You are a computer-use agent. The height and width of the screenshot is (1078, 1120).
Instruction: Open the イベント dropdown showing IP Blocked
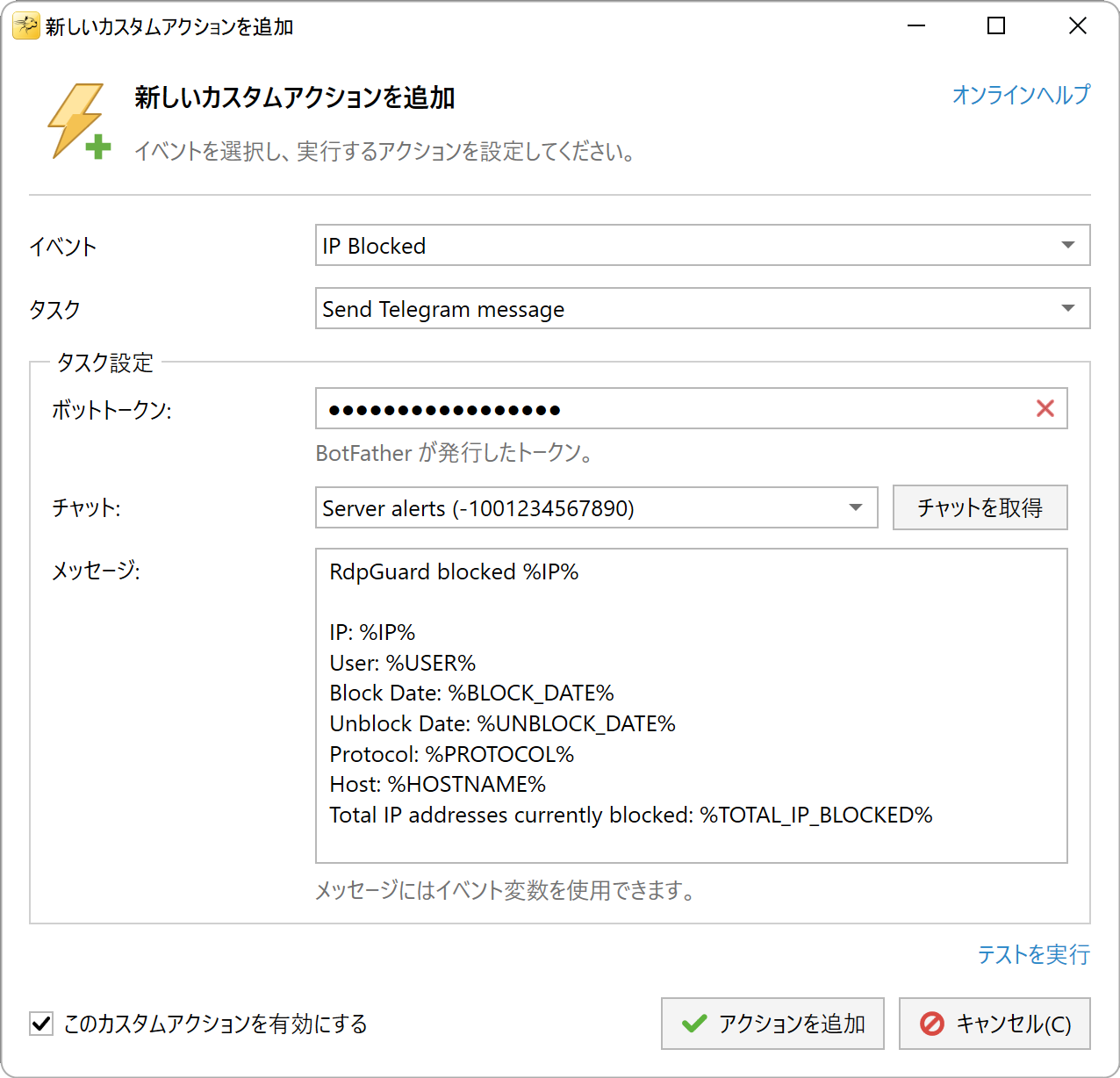coord(702,245)
